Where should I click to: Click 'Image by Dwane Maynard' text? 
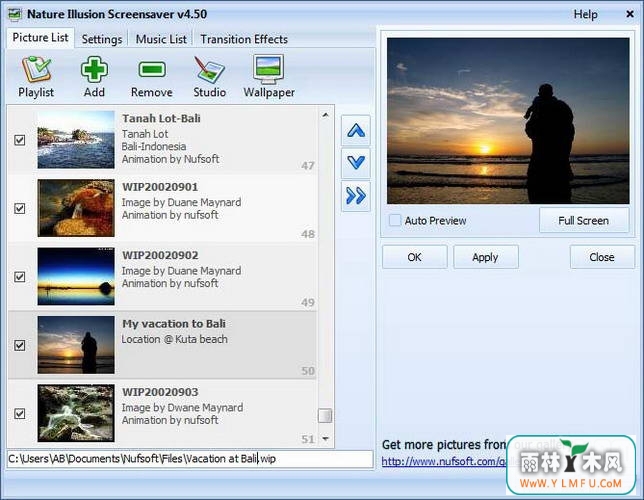(x=182, y=408)
